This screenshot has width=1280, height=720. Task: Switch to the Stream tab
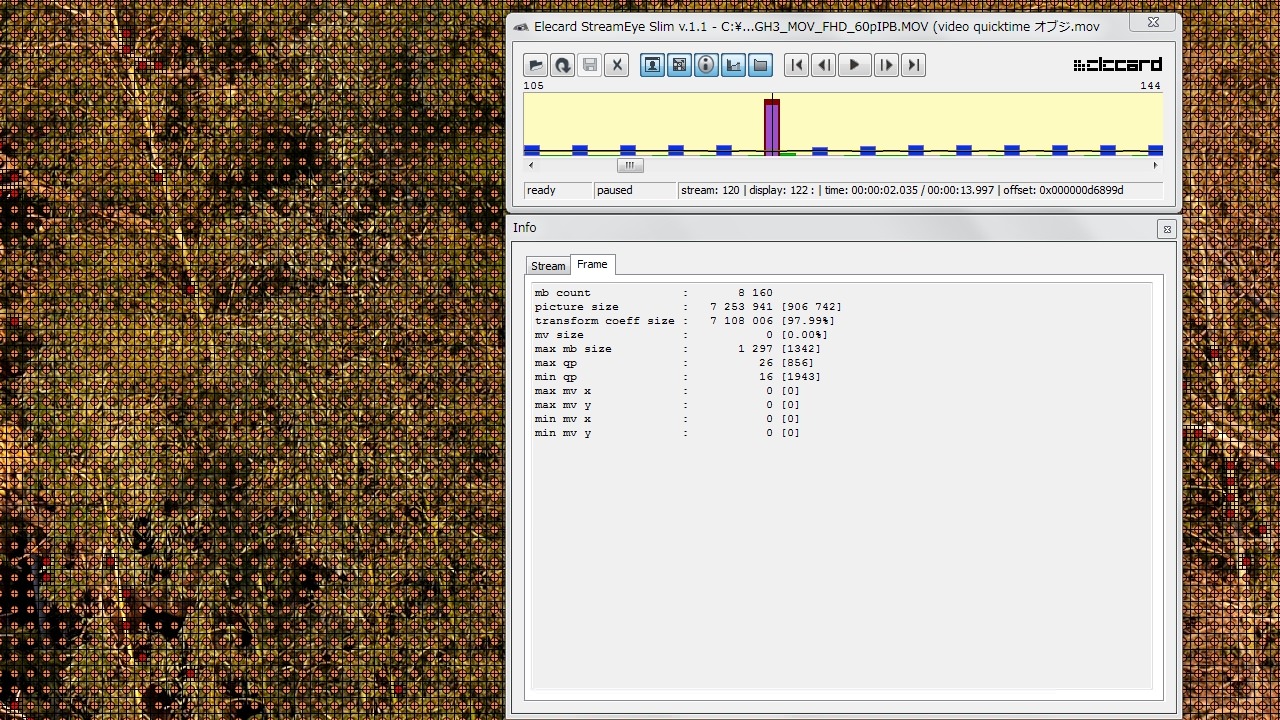click(548, 266)
